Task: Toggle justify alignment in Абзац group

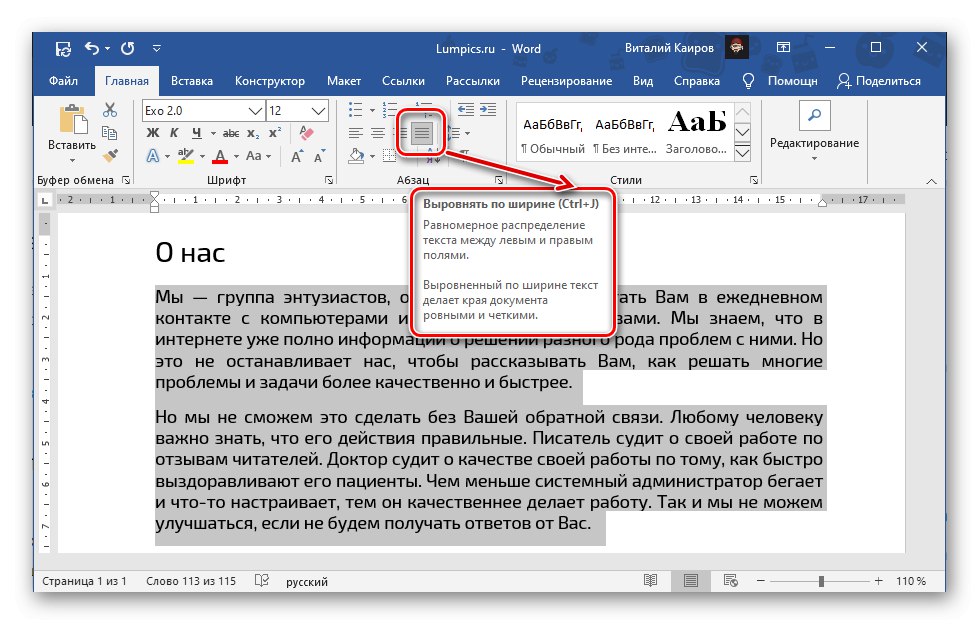Action: pos(419,131)
